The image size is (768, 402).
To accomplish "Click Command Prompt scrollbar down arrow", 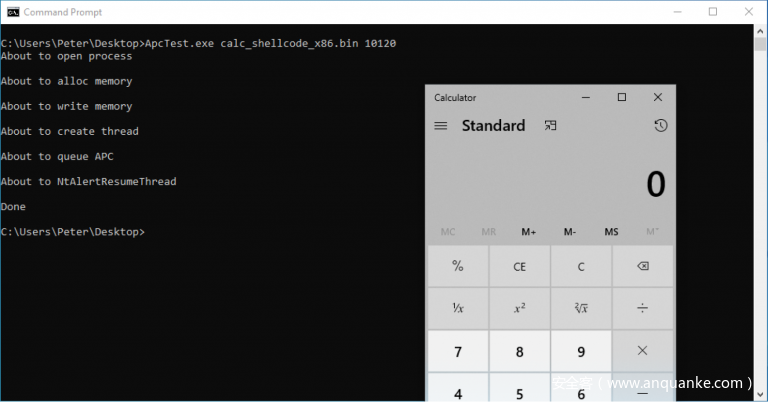I will click(x=760, y=395).
